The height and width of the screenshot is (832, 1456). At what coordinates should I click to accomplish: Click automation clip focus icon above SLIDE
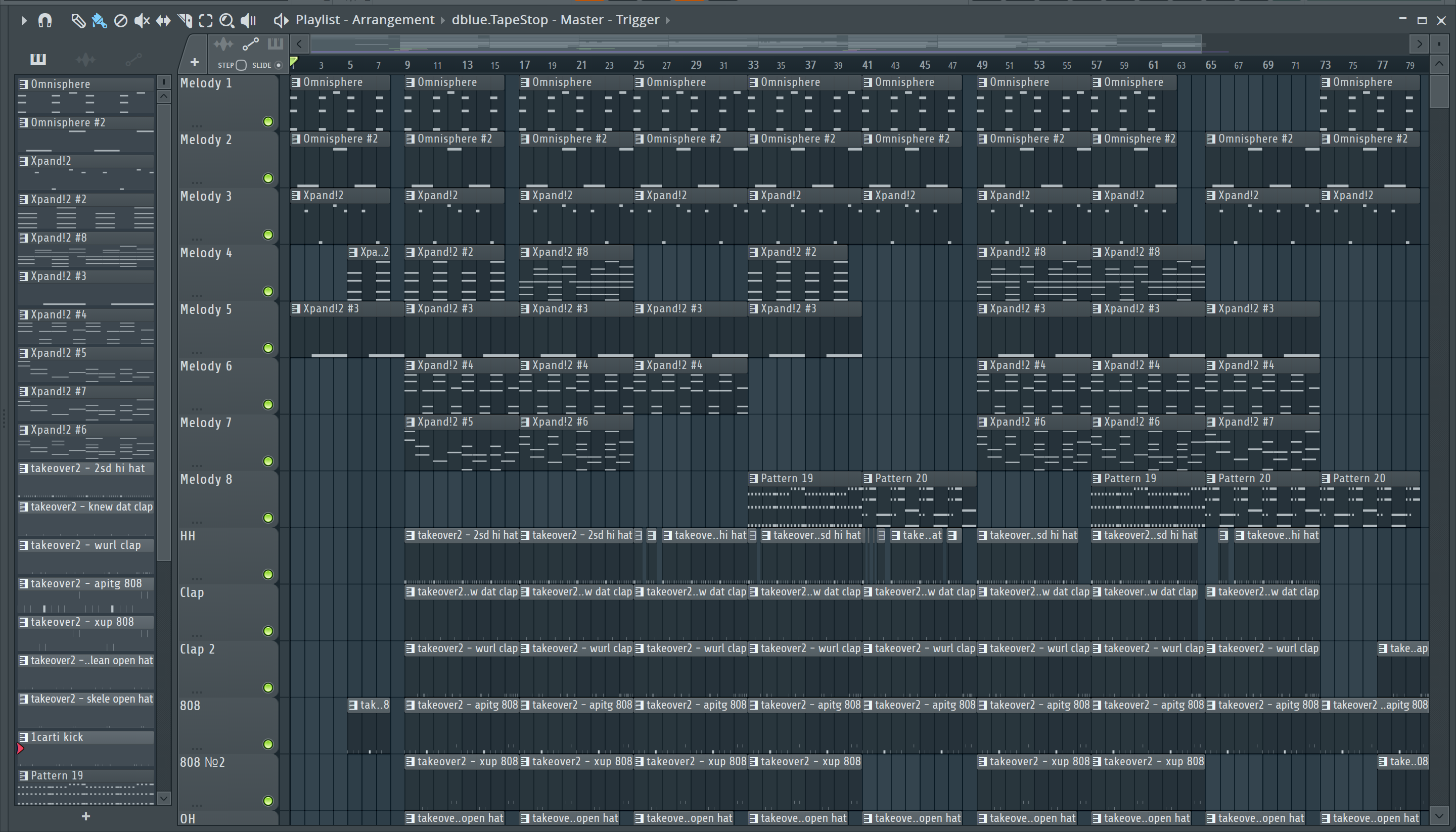coord(250,44)
